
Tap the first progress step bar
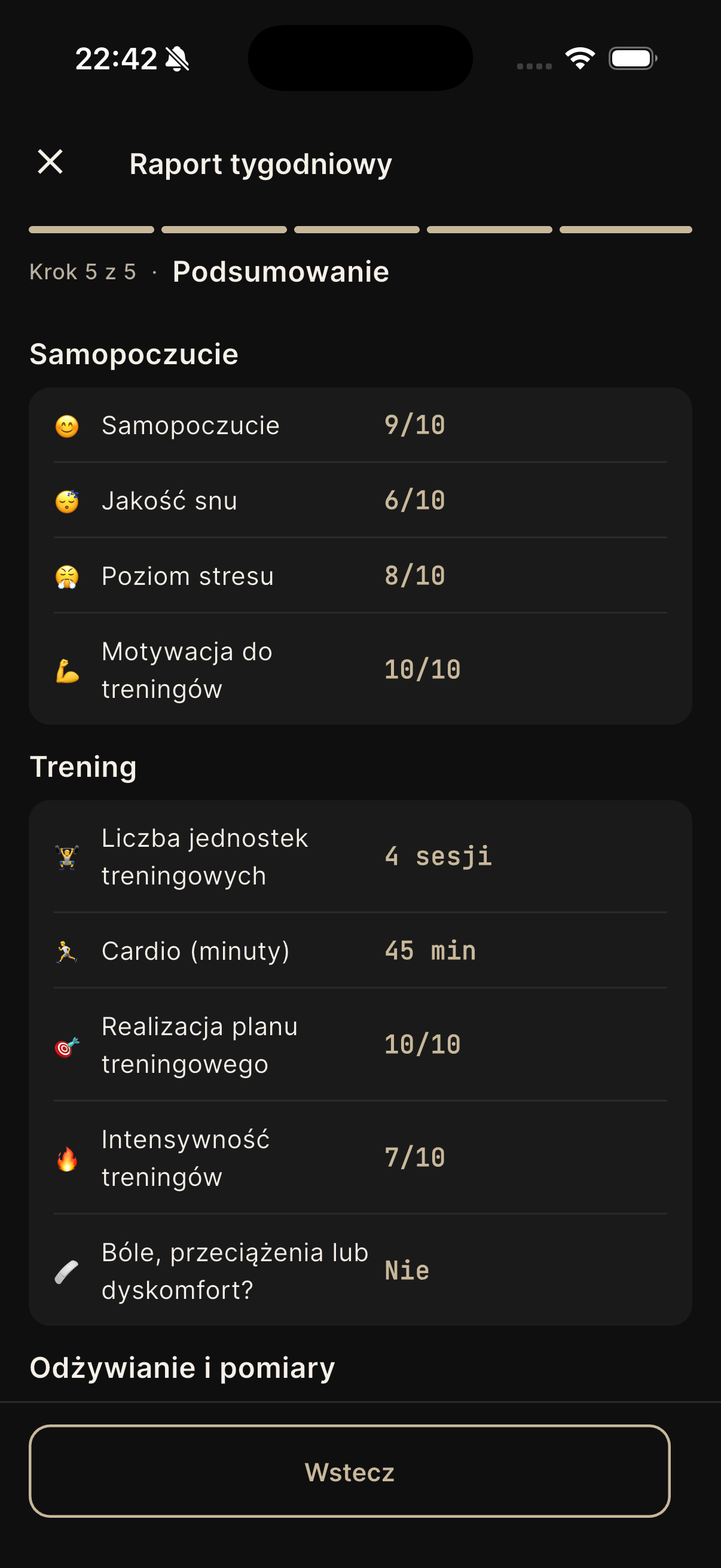point(91,230)
